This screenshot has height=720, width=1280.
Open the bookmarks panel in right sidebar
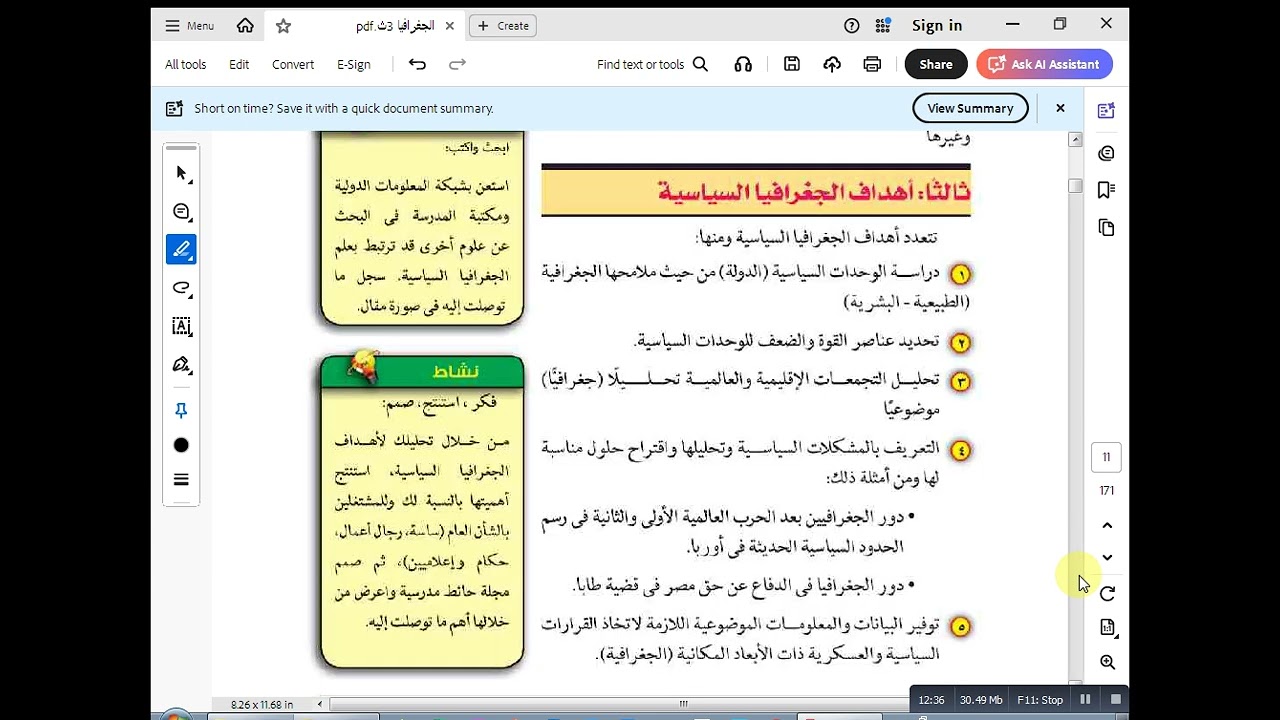(1106, 190)
